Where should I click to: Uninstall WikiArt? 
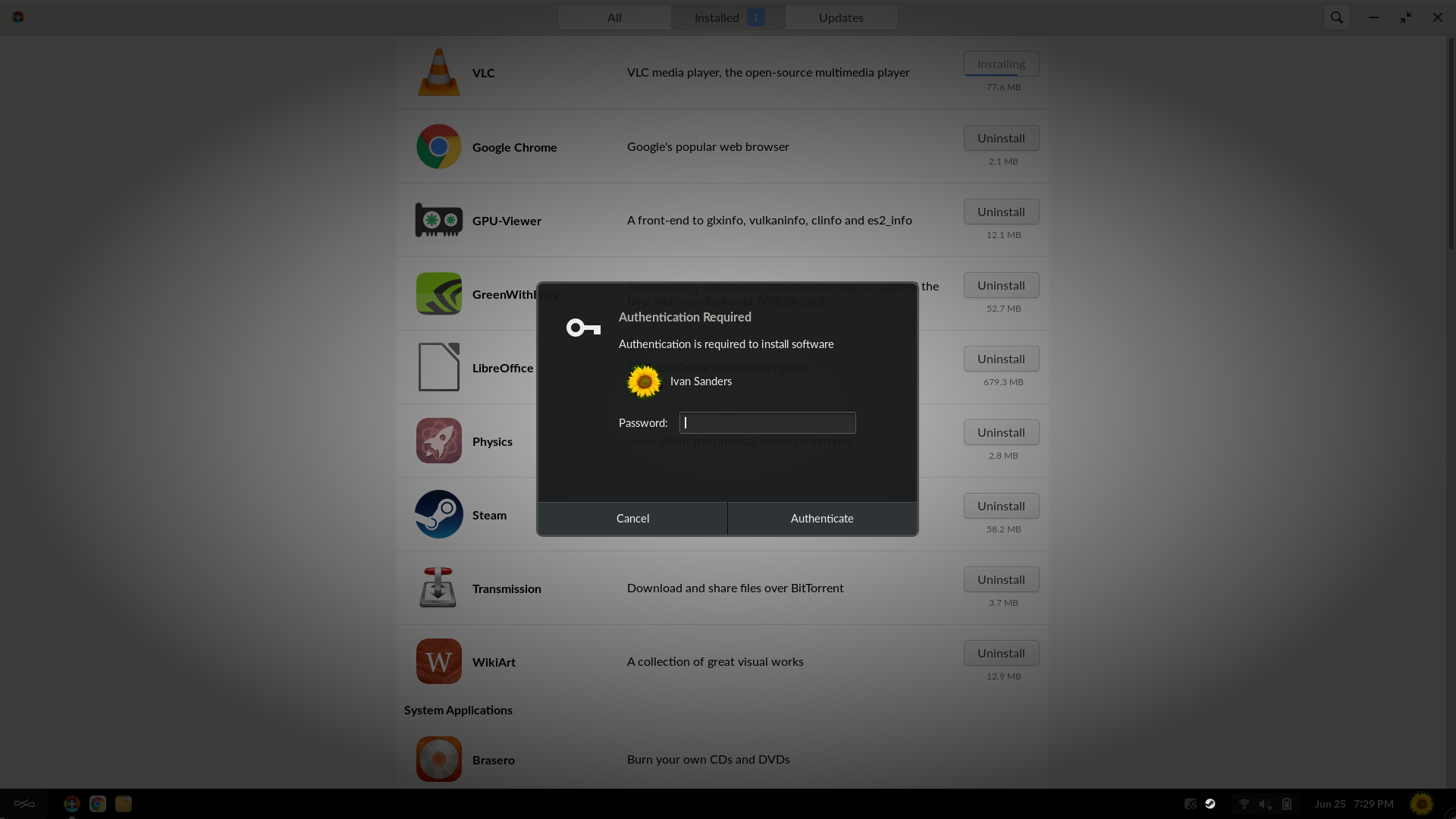pyautogui.click(x=1001, y=653)
